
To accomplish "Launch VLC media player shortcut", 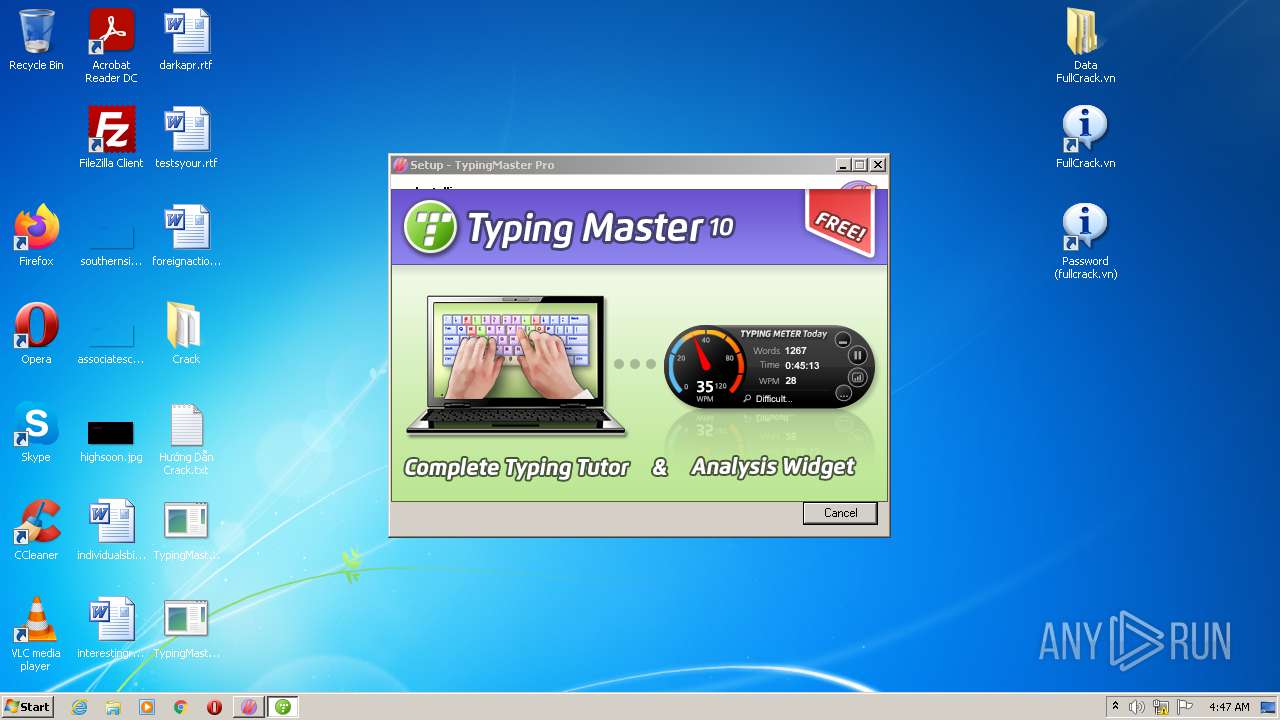I will pos(36,634).
